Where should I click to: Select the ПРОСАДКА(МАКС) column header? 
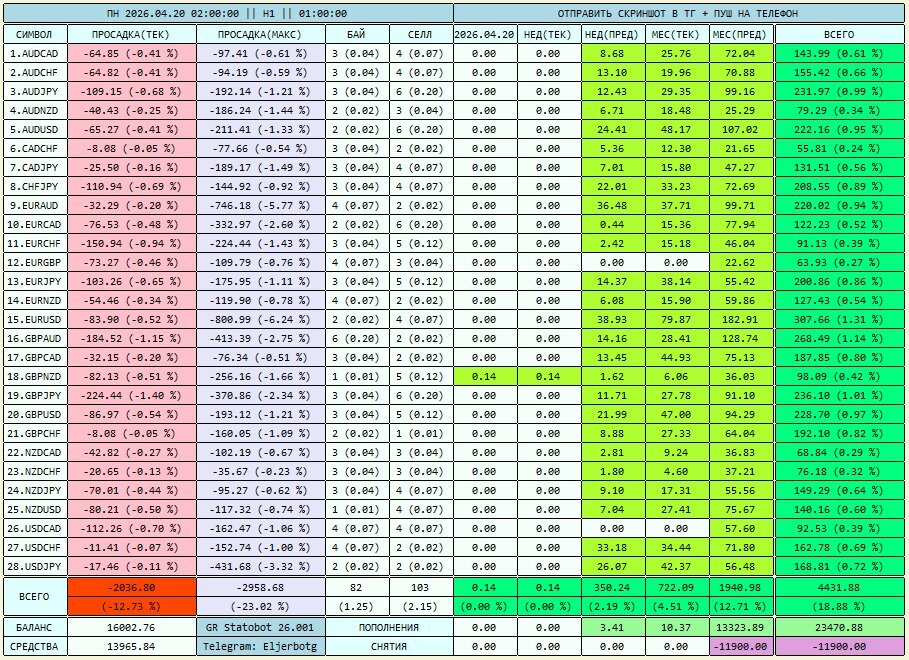pyautogui.click(x=260, y=34)
